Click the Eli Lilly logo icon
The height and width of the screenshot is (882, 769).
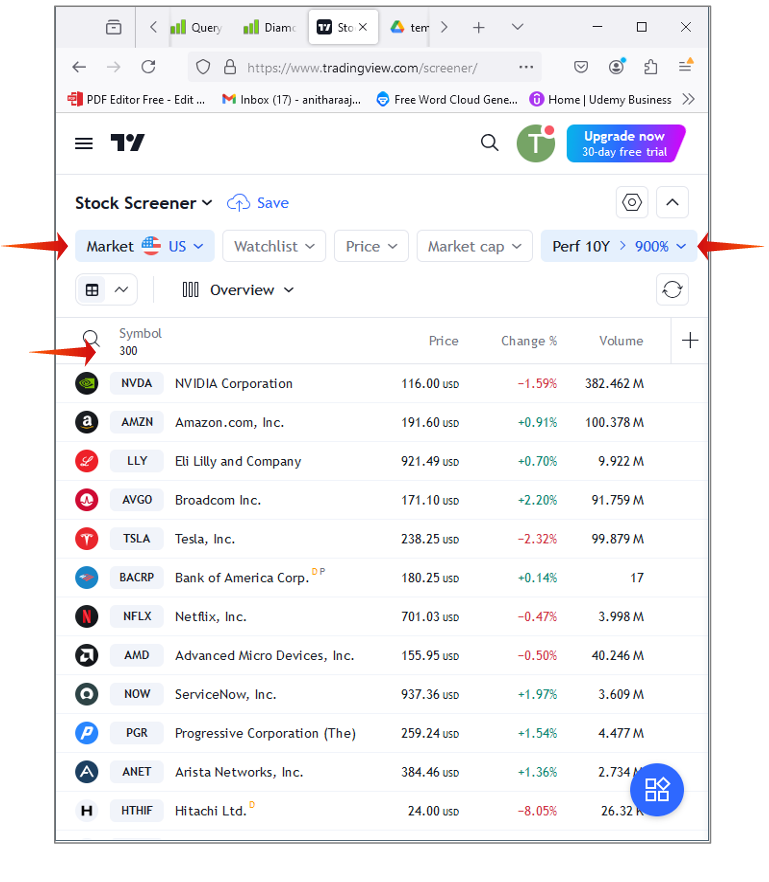pos(87,461)
